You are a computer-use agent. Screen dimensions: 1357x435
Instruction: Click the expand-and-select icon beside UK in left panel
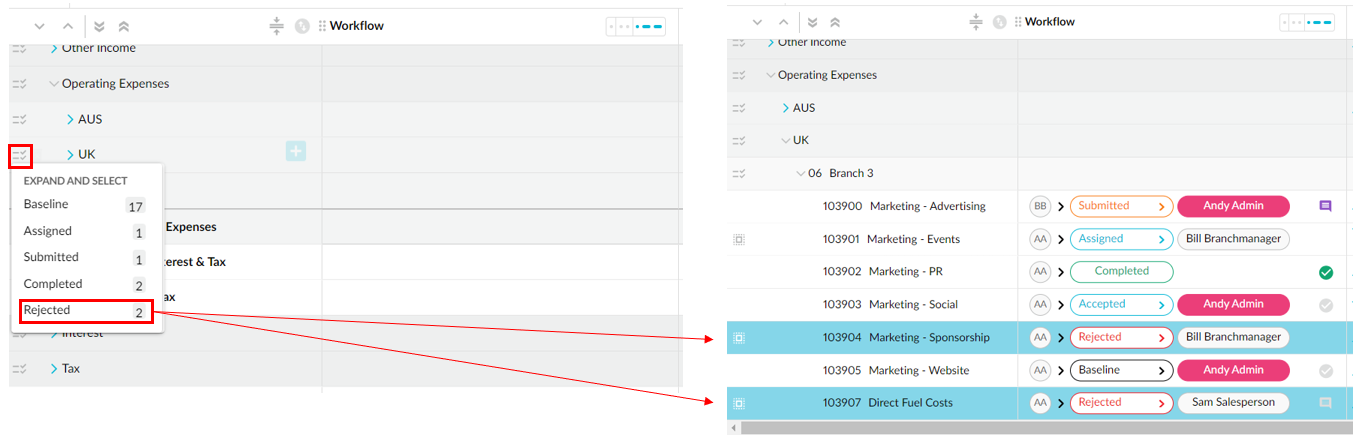(x=20, y=155)
